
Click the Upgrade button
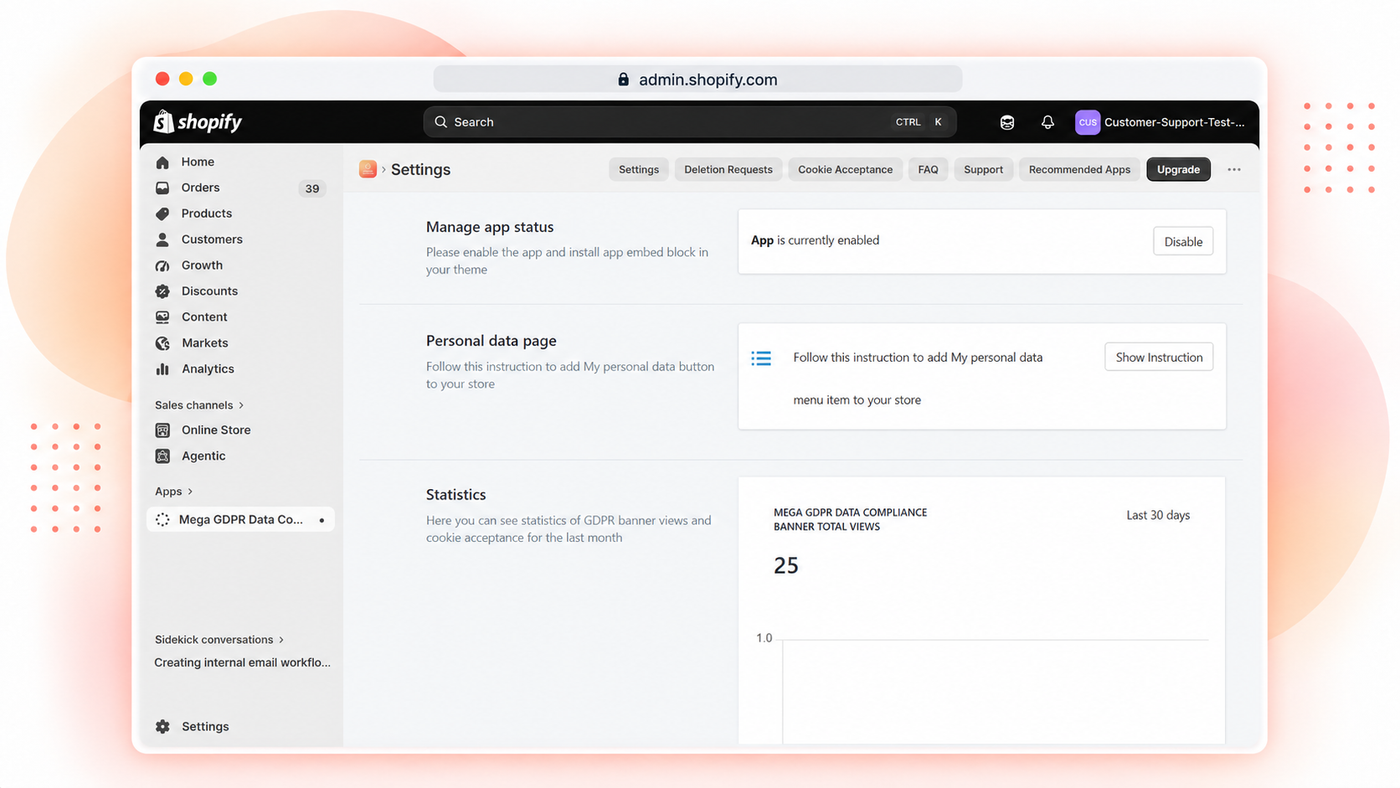click(x=1179, y=170)
